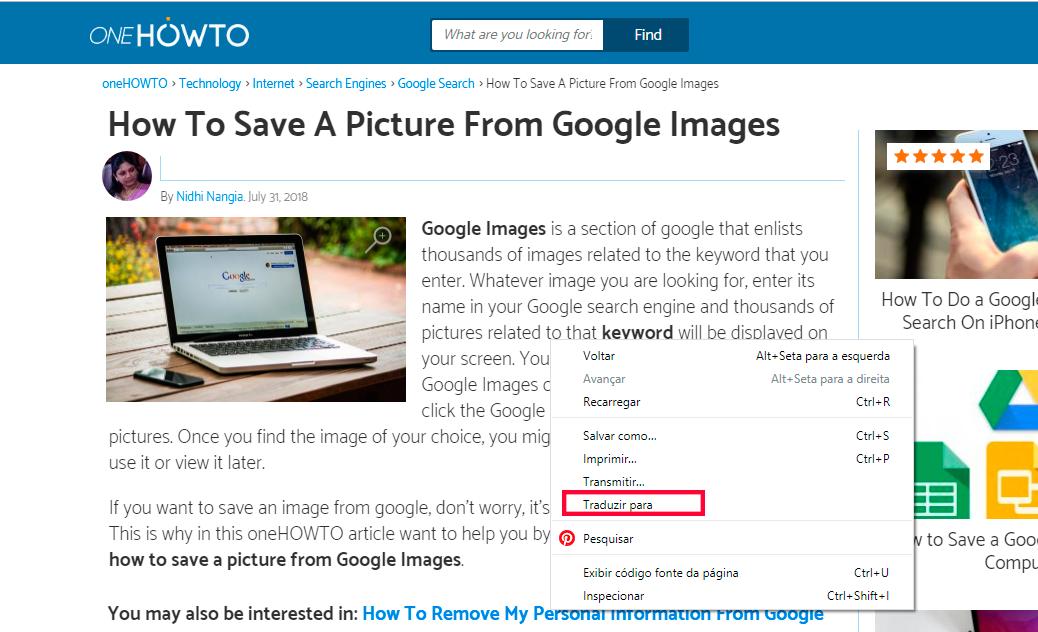
Task: Open the laptop article thumbnail image
Action: (x=256, y=310)
